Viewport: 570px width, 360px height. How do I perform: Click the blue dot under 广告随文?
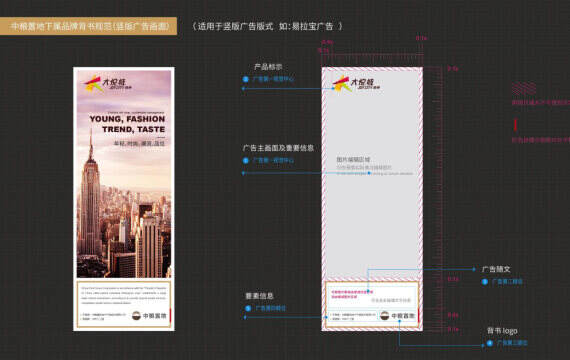(485, 282)
